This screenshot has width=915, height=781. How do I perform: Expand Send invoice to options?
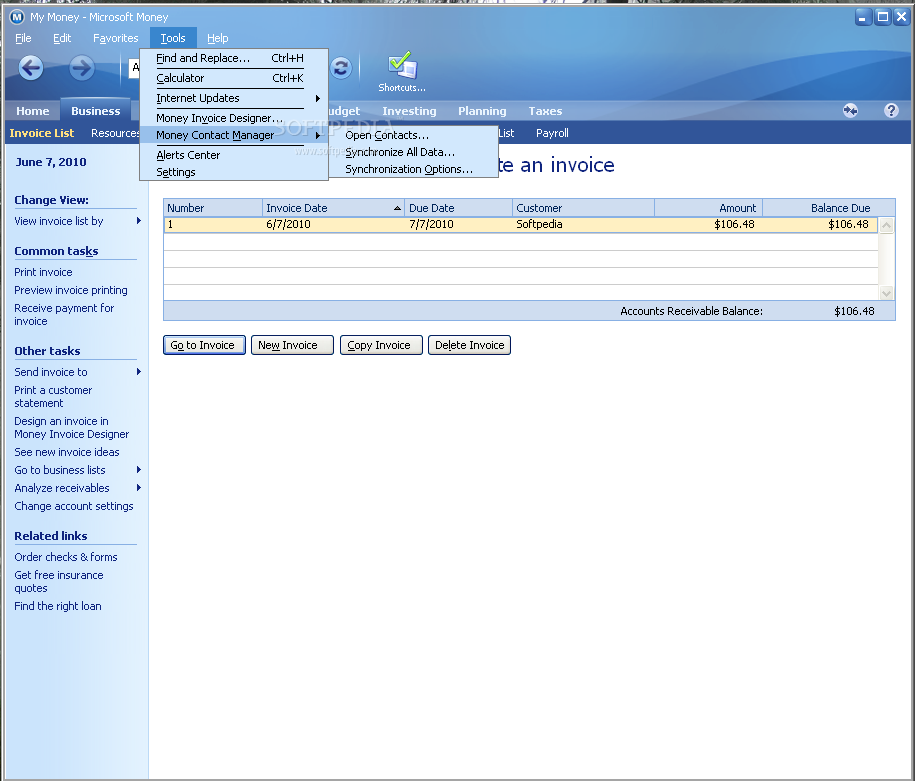(x=138, y=372)
